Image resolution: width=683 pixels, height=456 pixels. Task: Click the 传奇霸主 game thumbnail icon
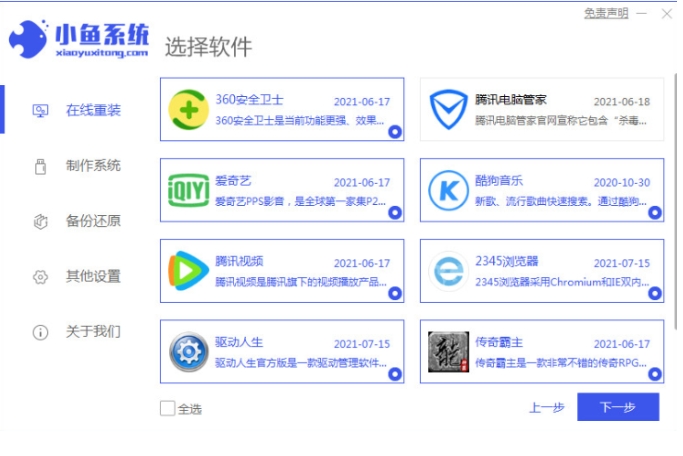(448, 351)
